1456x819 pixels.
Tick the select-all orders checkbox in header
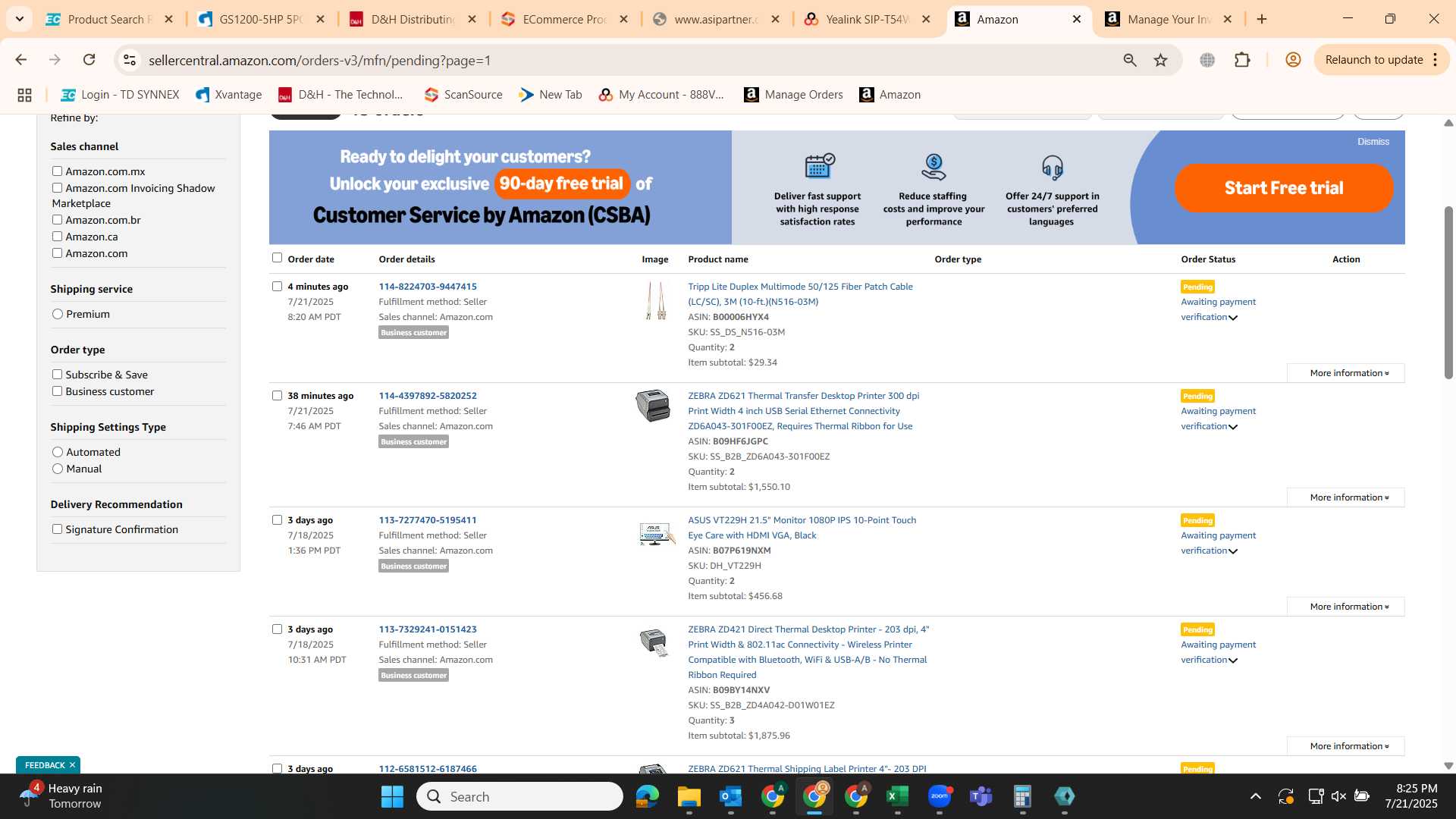coord(277,258)
